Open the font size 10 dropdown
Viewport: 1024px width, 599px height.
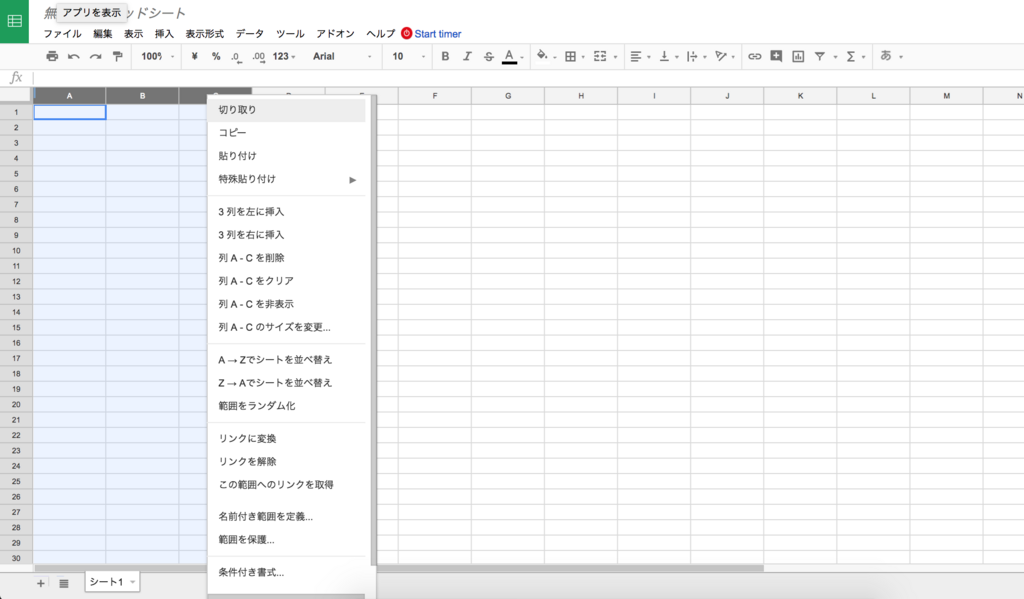pos(408,56)
